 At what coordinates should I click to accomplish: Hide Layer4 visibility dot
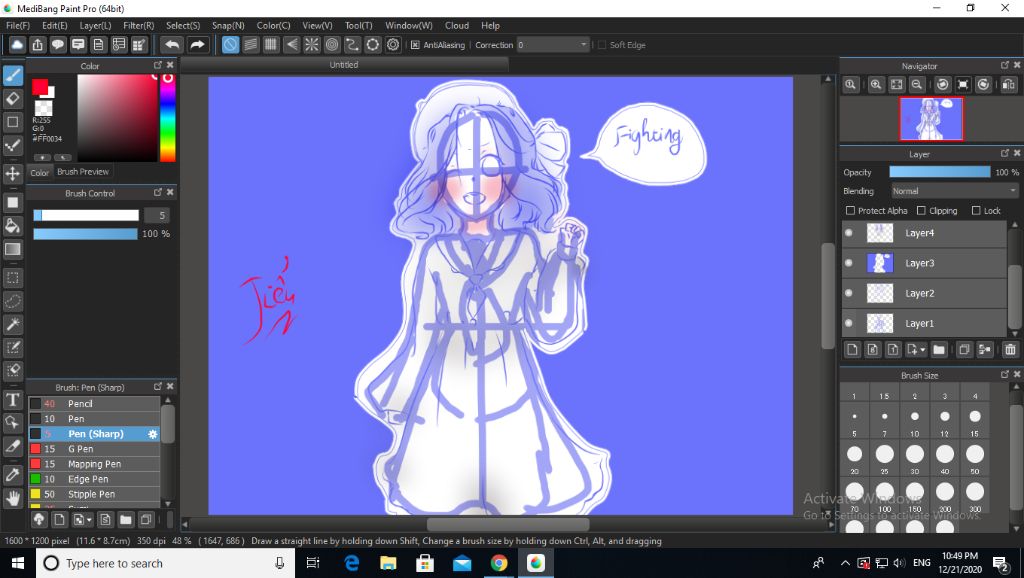tap(848, 233)
